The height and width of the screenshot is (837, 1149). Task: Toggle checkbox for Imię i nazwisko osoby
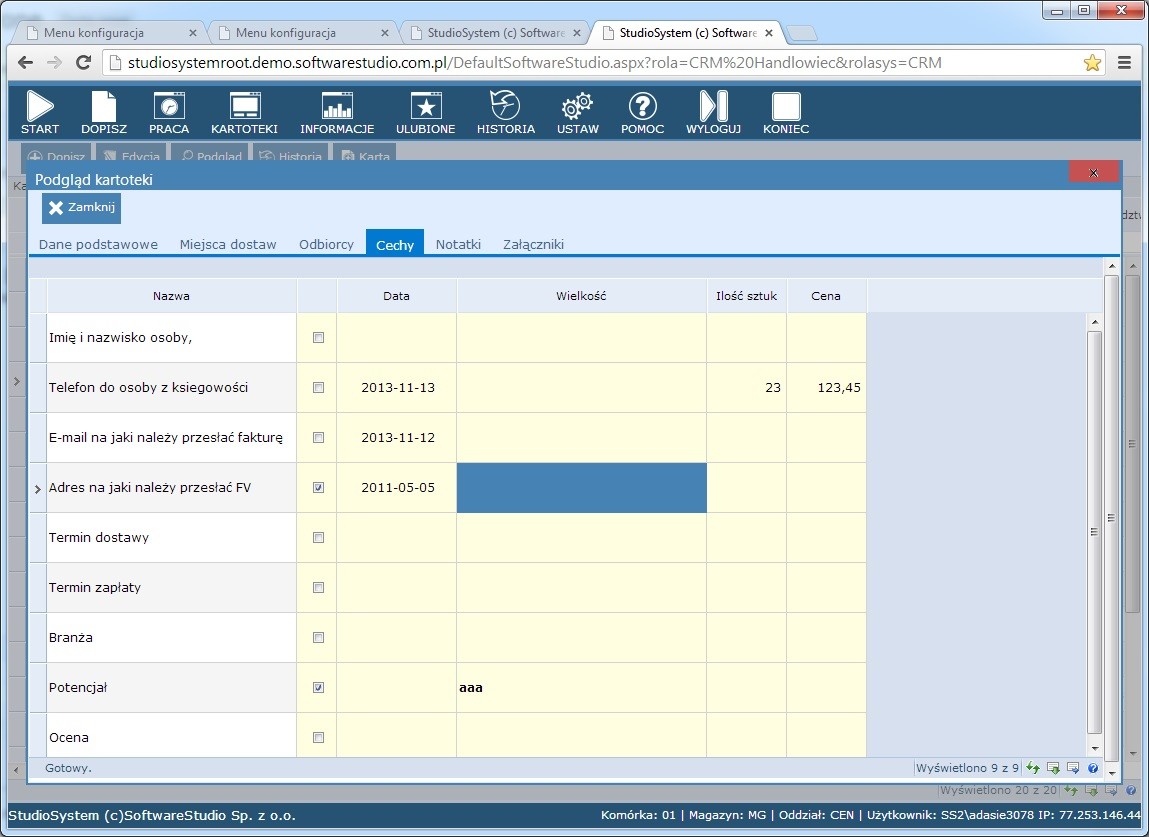(318, 338)
